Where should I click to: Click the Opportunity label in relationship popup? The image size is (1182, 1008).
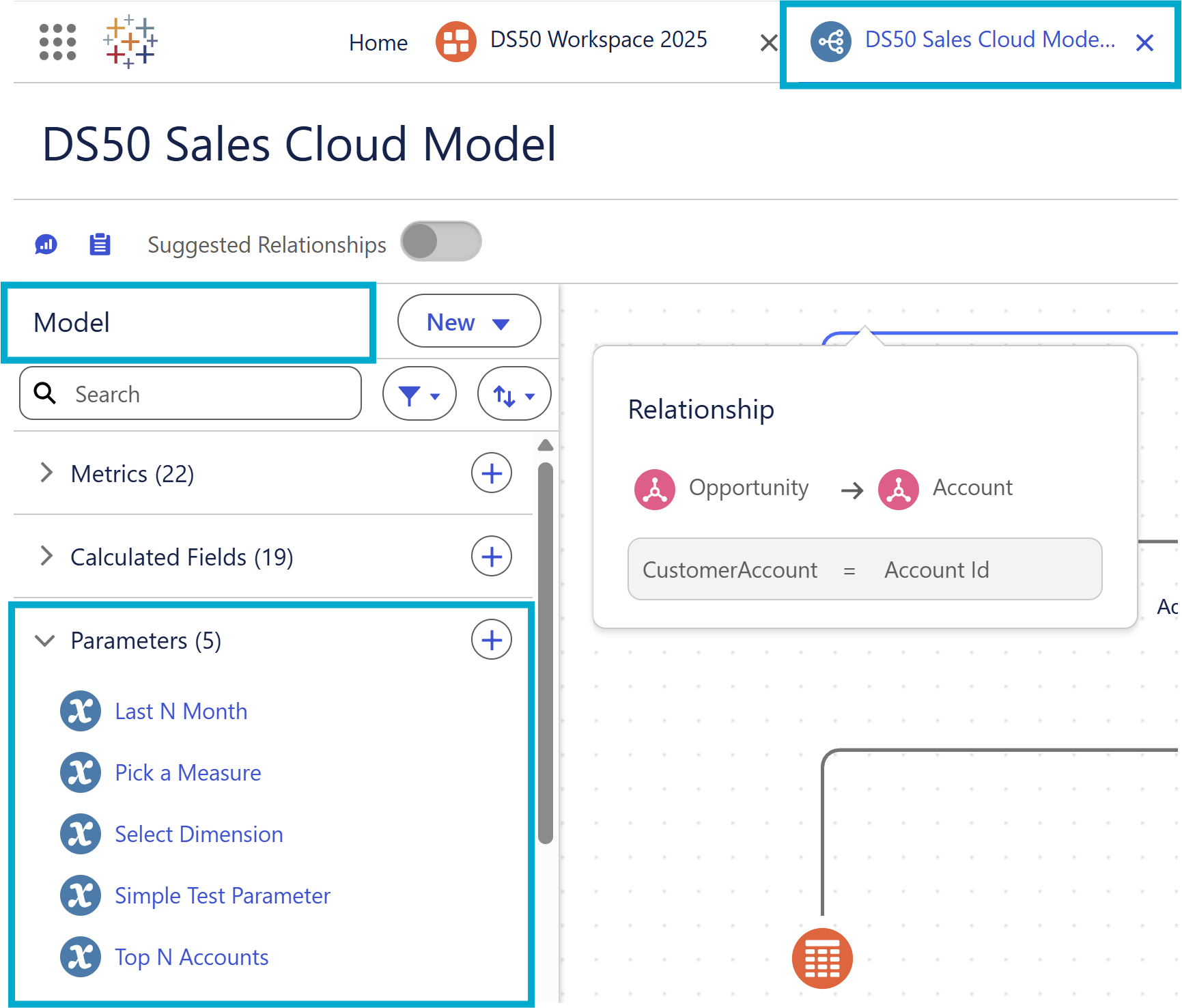[748, 488]
